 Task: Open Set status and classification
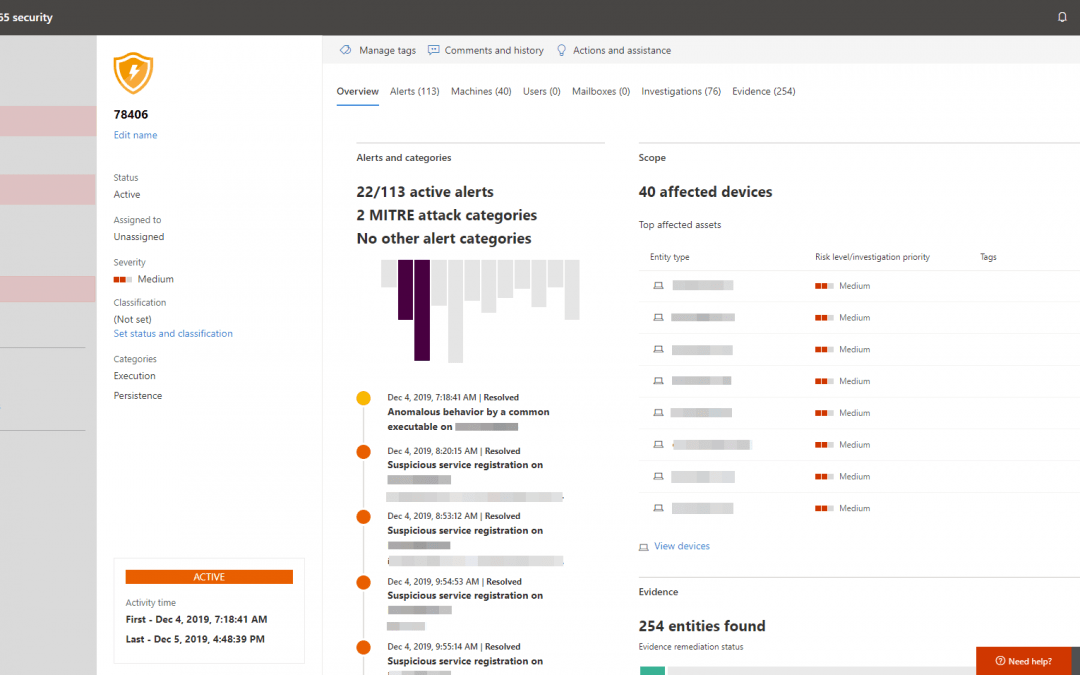click(173, 332)
